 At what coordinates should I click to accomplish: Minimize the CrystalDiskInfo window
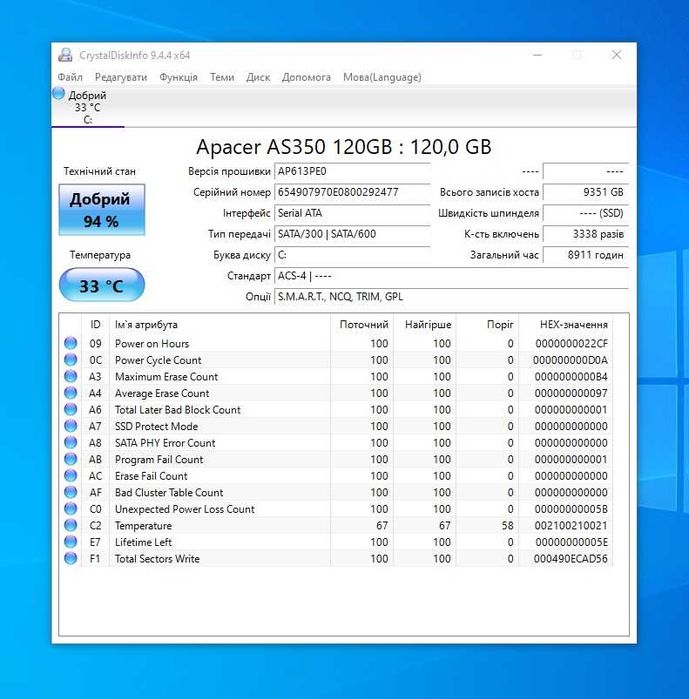coord(537,55)
